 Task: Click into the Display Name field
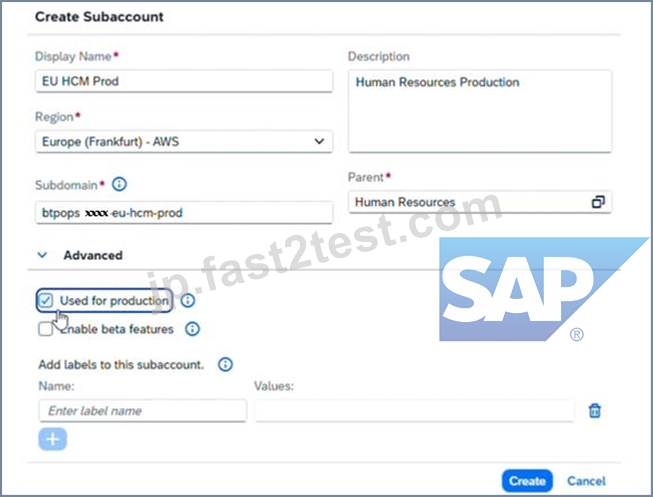(184, 81)
